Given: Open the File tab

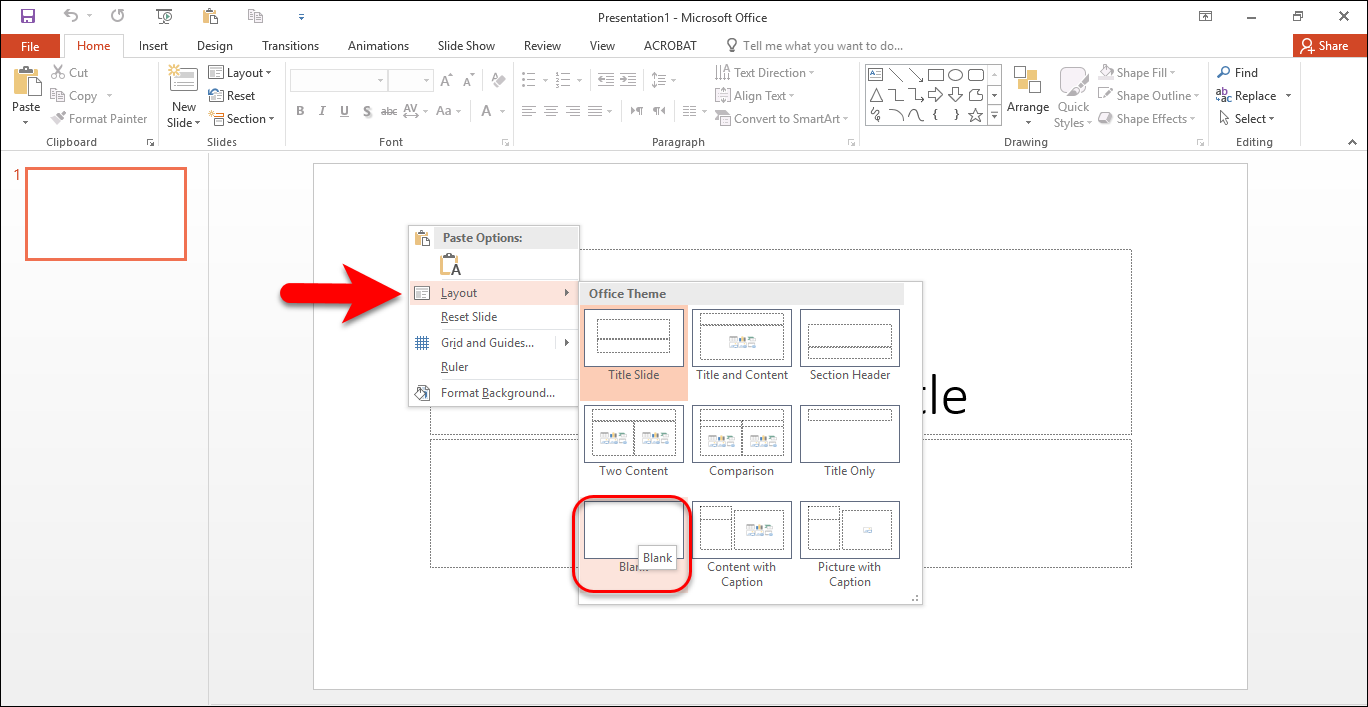Looking at the screenshot, I should (30, 46).
